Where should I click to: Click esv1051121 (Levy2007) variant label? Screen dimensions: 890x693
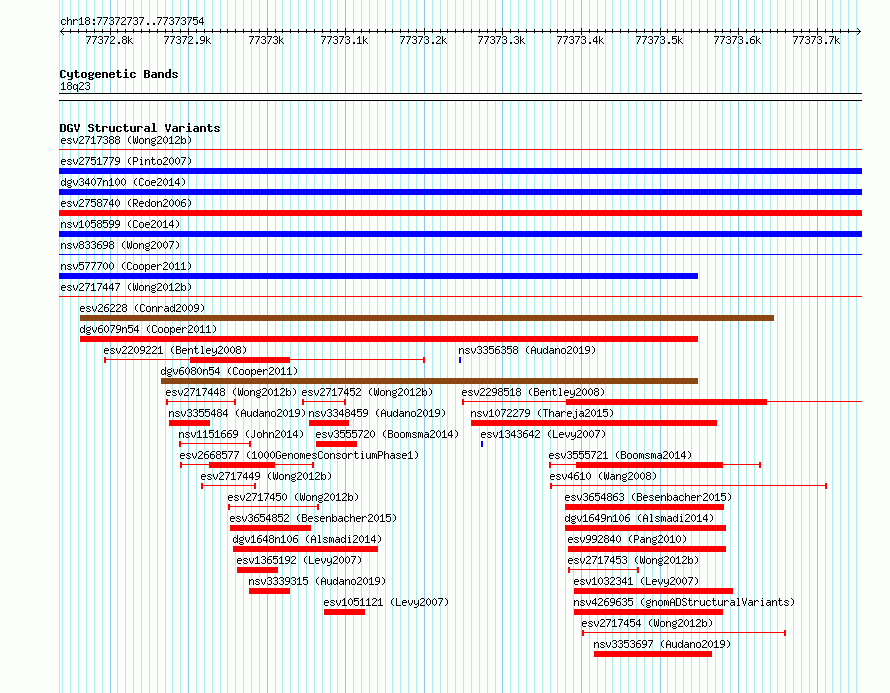(386, 602)
